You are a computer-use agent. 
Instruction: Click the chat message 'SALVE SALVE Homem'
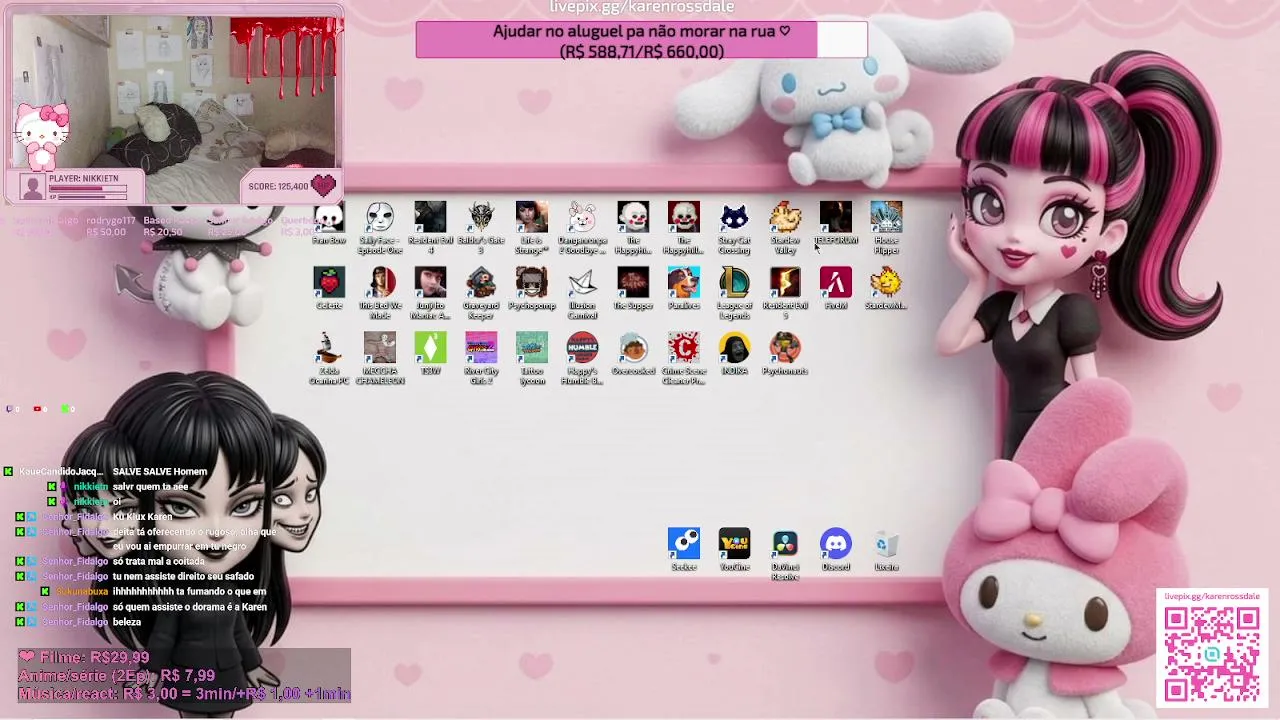pos(160,471)
